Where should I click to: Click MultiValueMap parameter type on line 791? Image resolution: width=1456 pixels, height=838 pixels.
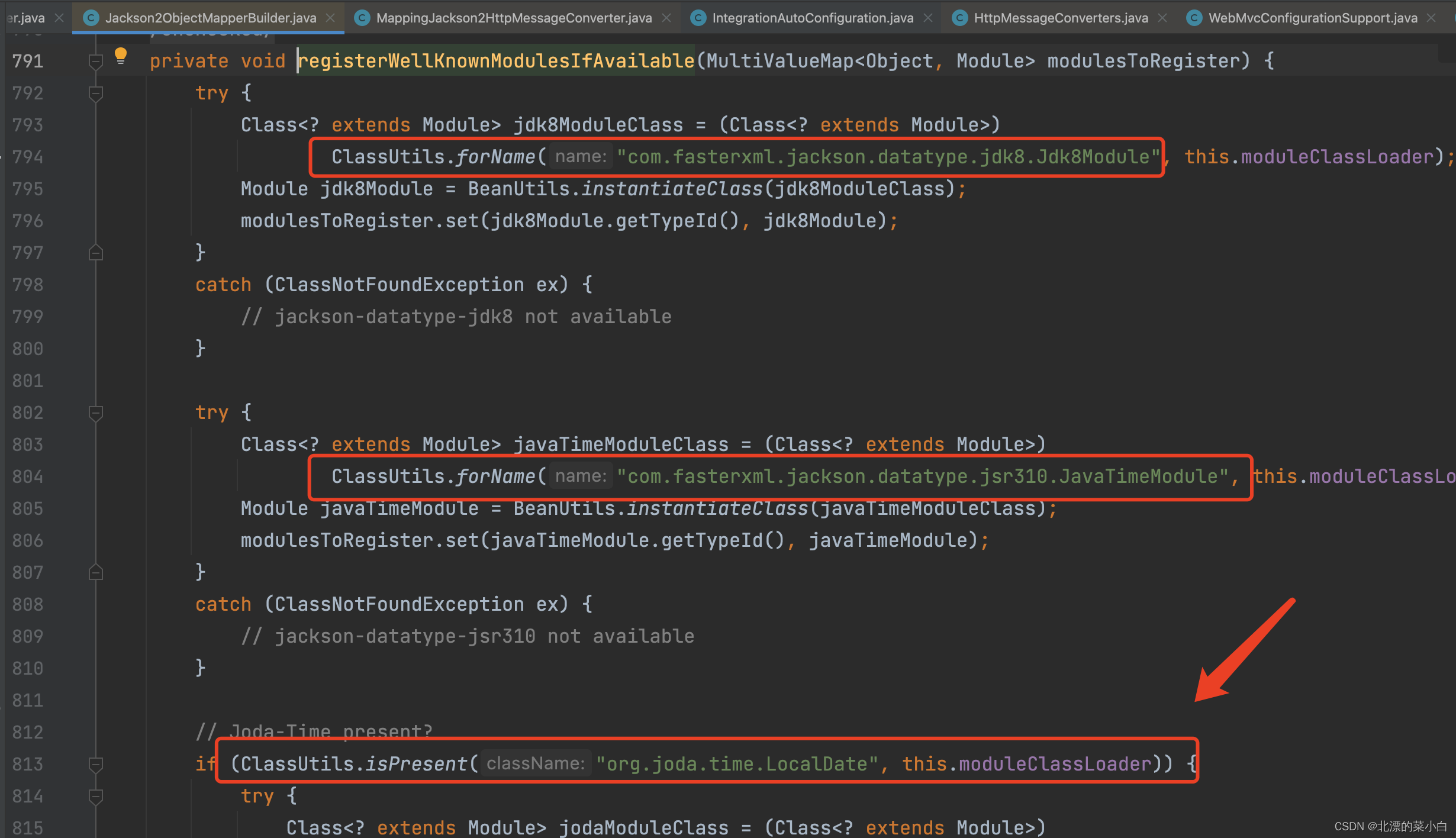pyautogui.click(x=780, y=61)
